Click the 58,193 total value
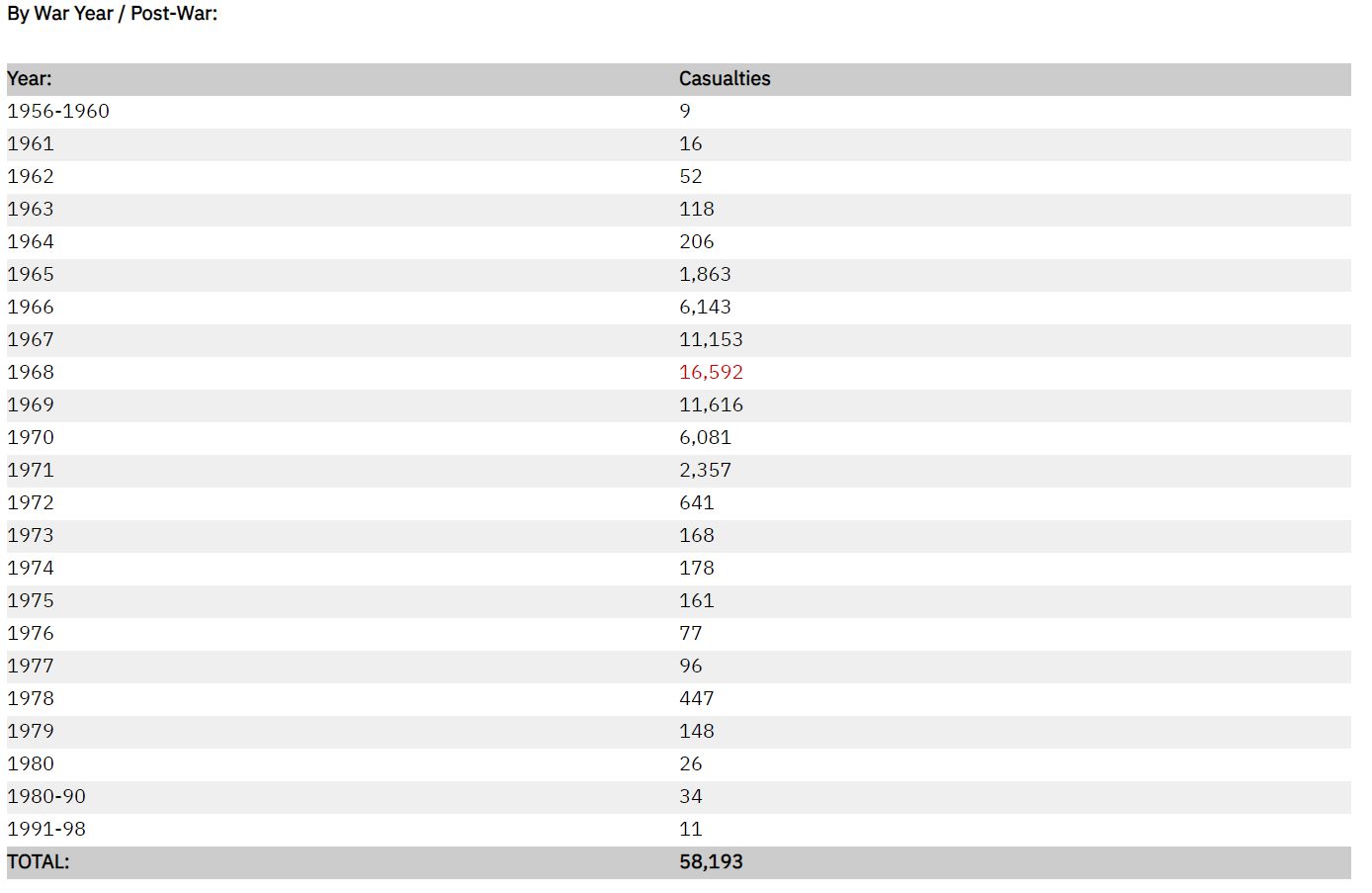 711,862
